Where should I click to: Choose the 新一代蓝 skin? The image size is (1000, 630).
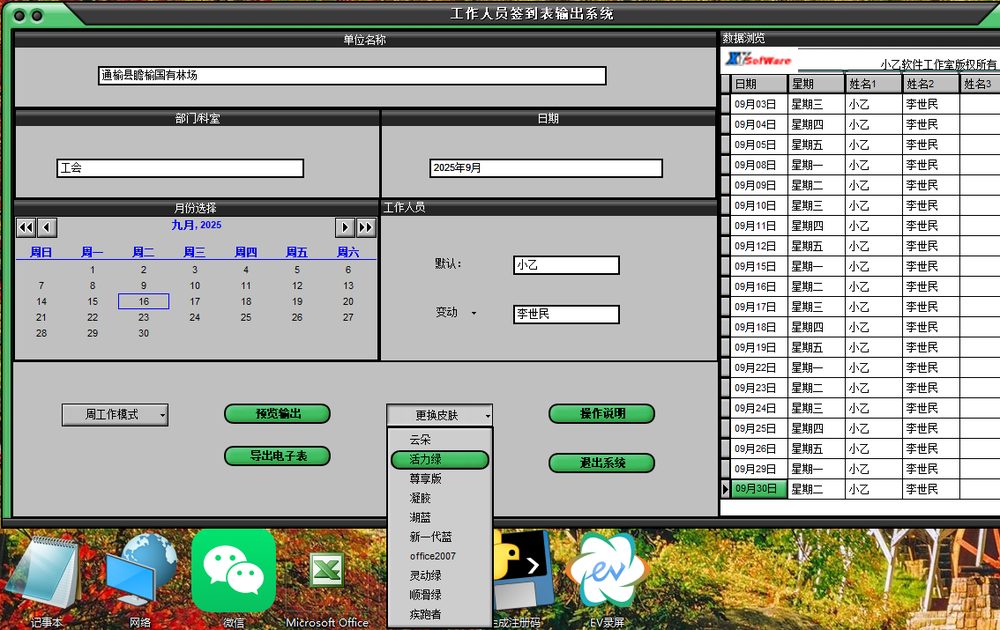[x=440, y=537]
